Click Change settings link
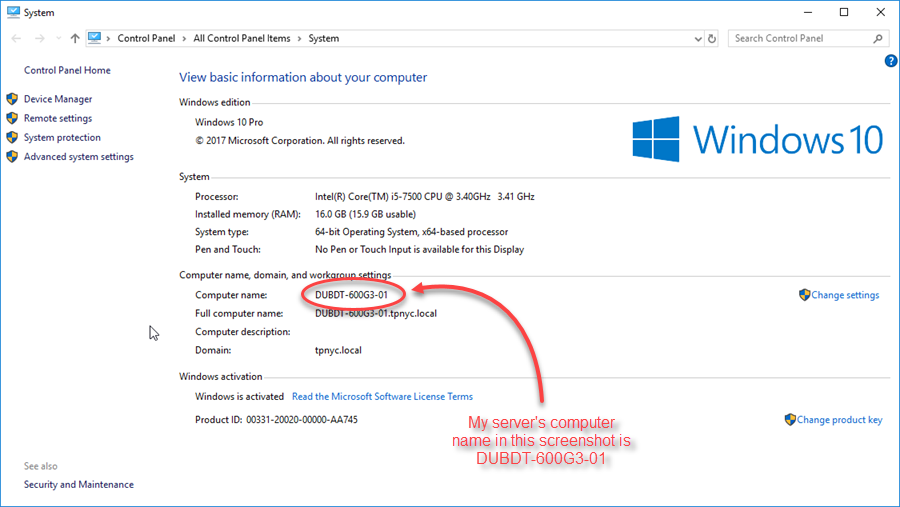The image size is (900, 507). point(845,295)
